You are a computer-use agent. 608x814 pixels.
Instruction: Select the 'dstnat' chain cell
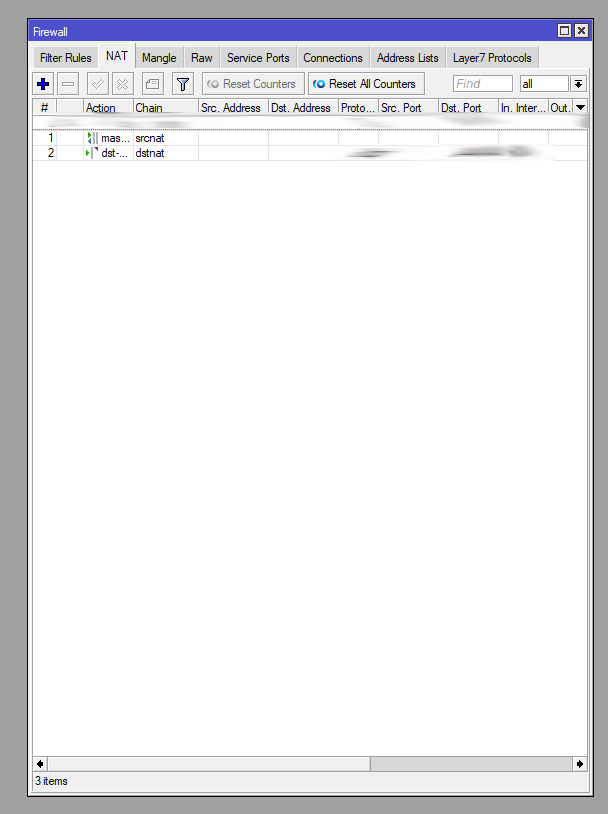[x=166, y=153]
